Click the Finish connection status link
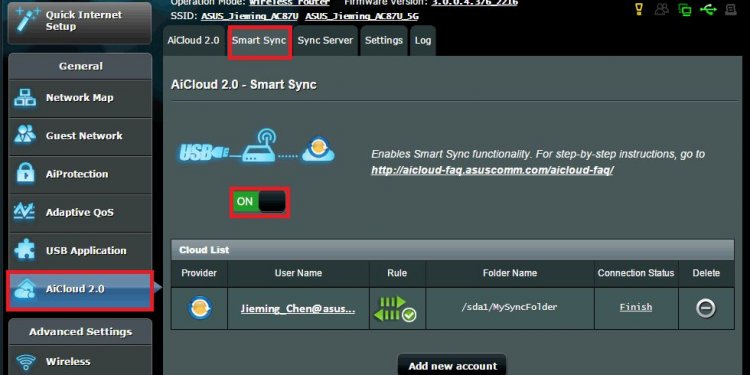This screenshot has height=375, width=750. tap(636, 307)
